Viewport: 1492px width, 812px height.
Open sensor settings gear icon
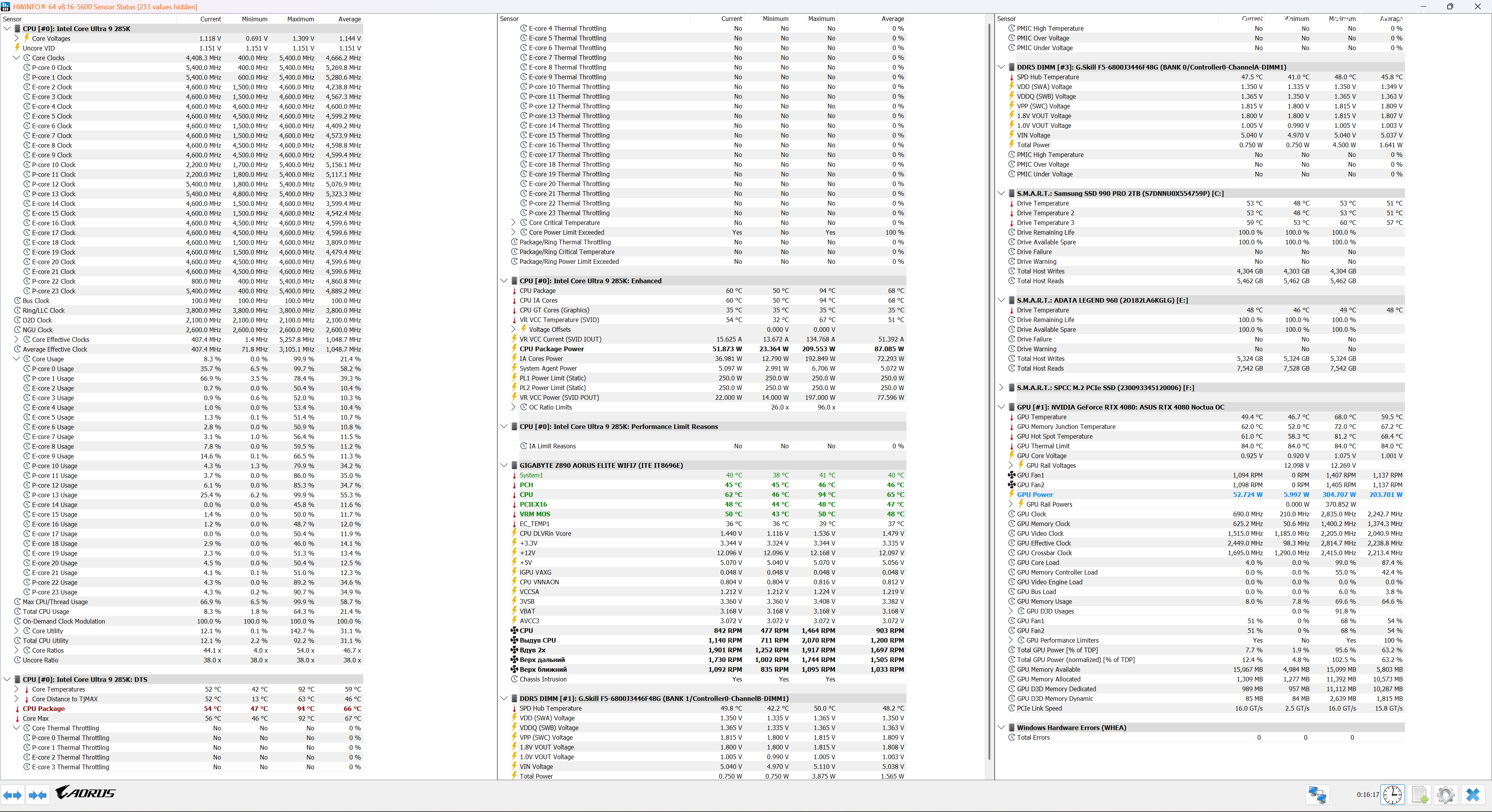pyautogui.click(x=1446, y=794)
